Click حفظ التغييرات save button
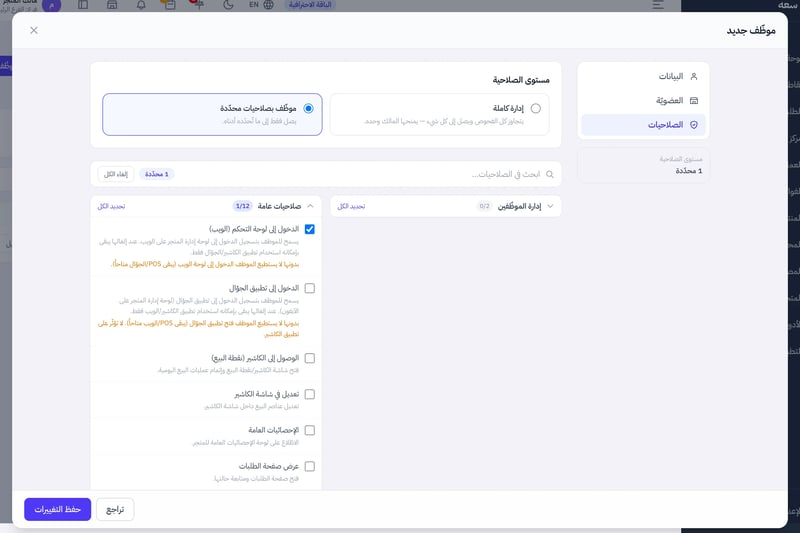 58,510
